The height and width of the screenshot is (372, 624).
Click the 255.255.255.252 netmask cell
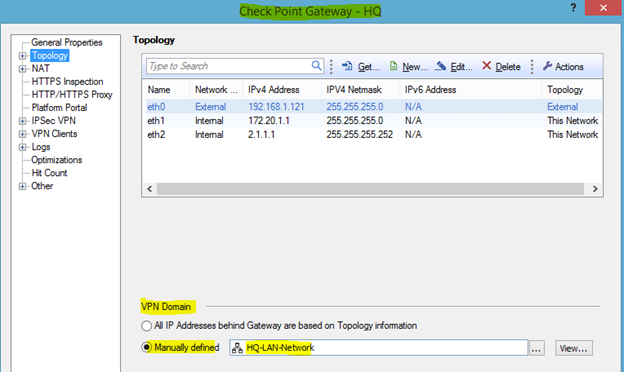tap(359, 134)
